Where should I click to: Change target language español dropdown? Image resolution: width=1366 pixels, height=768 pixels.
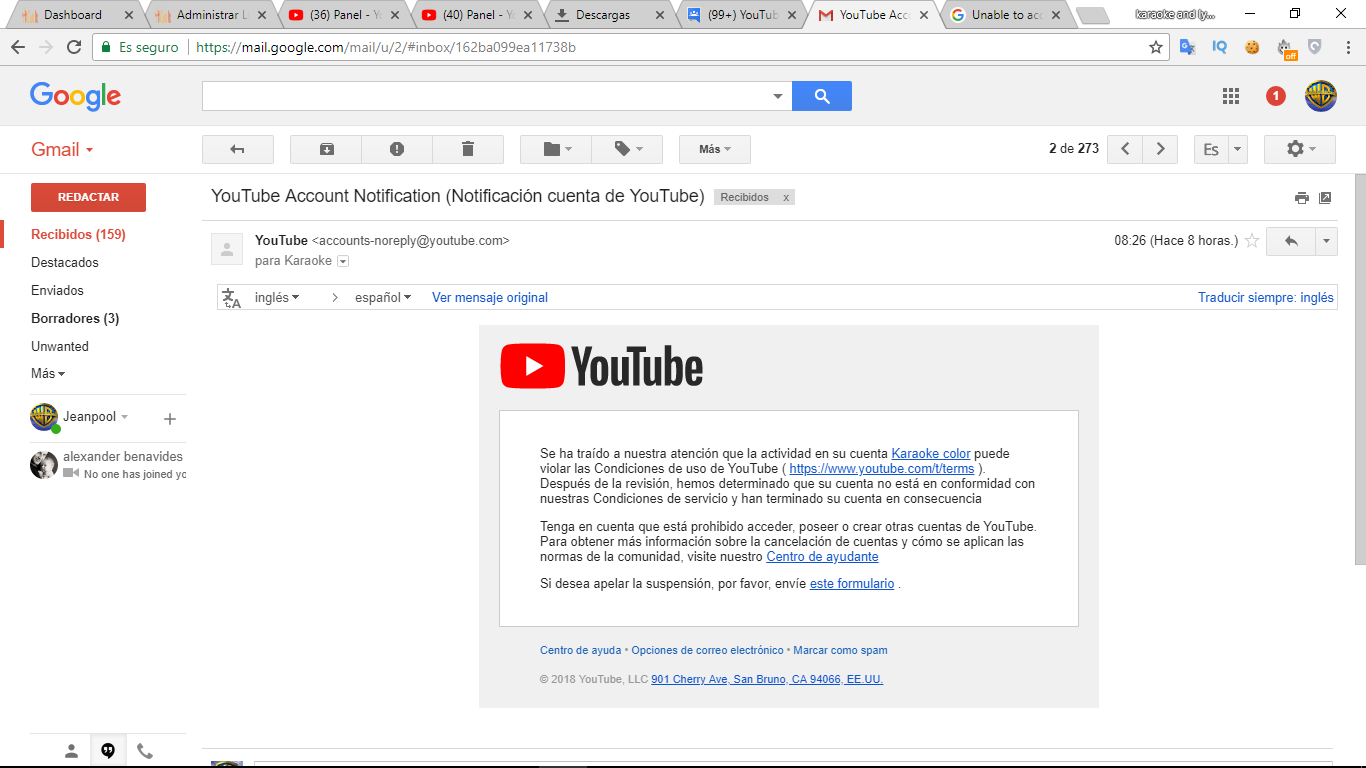coord(383,297)
